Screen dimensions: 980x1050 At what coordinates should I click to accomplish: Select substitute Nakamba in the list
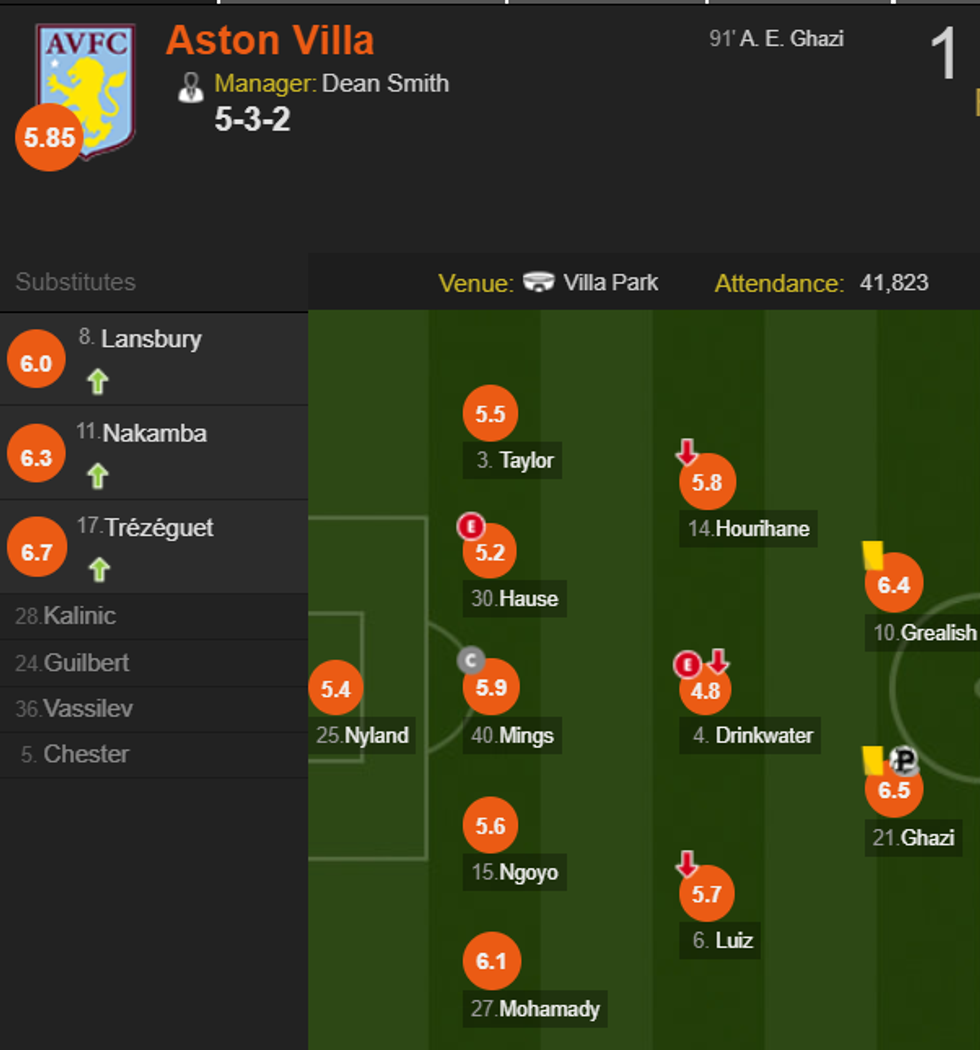click(154, 434)
